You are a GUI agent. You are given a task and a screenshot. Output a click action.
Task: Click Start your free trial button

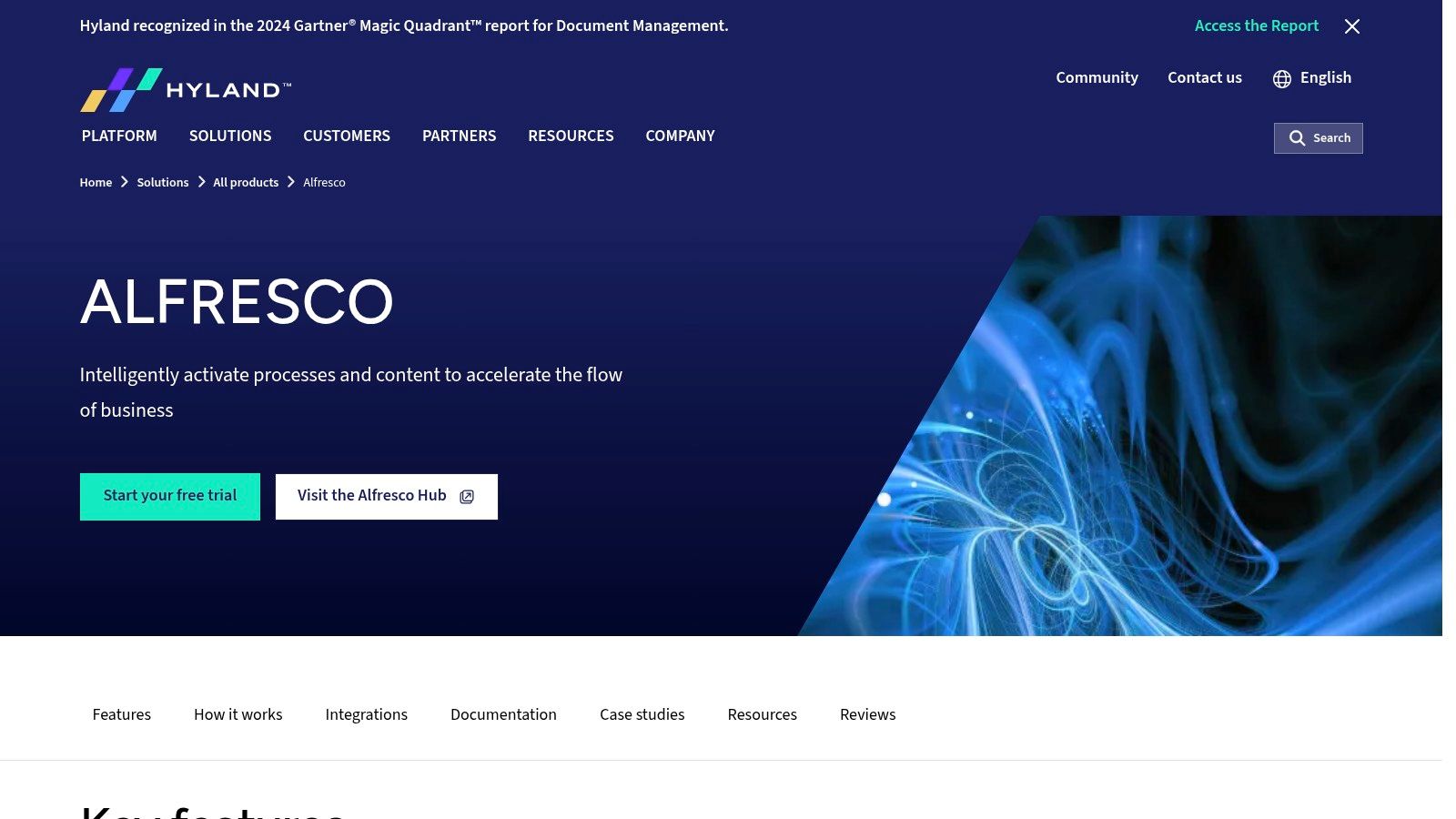click(x=170, y=497)
